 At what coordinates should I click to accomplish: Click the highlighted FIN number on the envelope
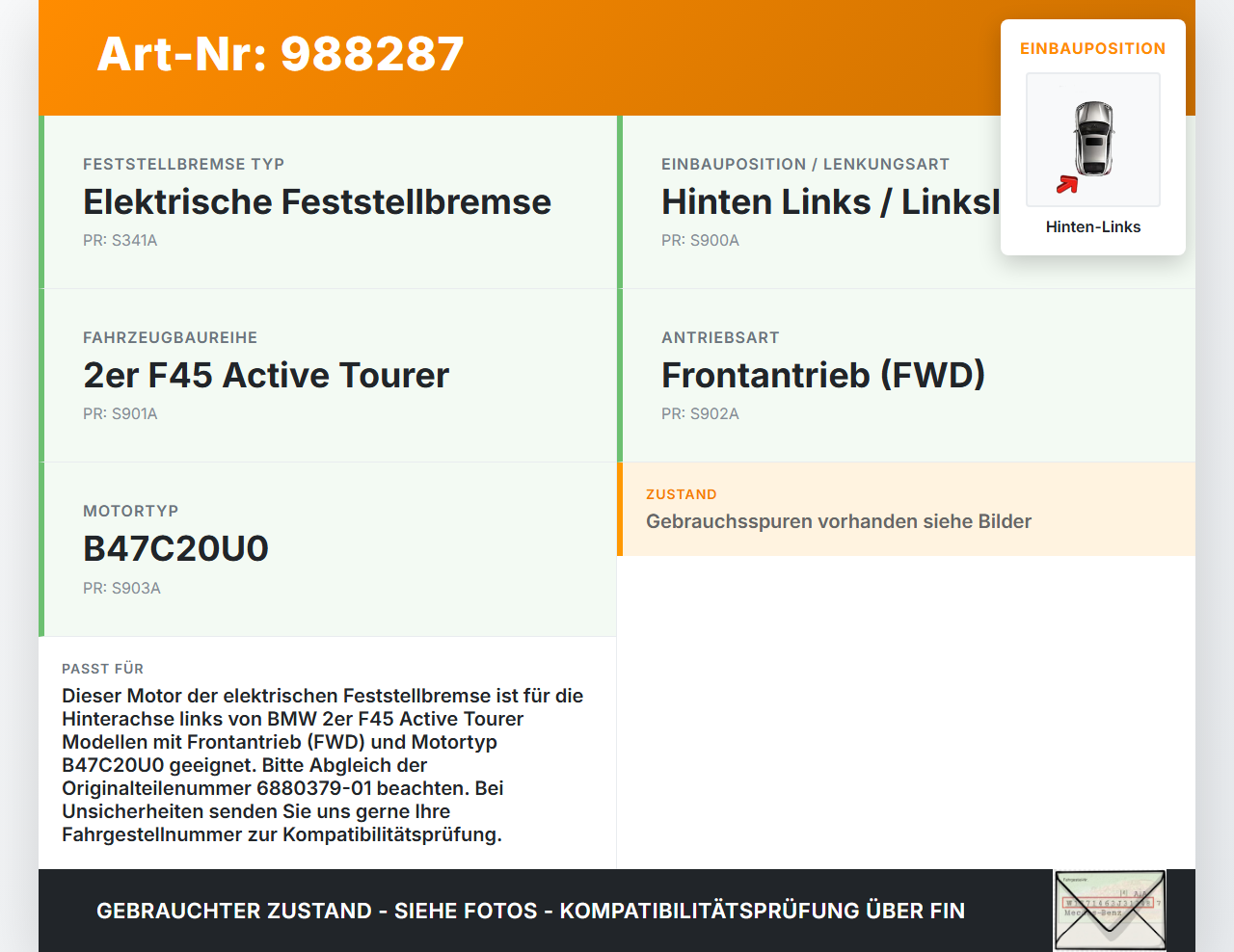(x=1109, y=904)
